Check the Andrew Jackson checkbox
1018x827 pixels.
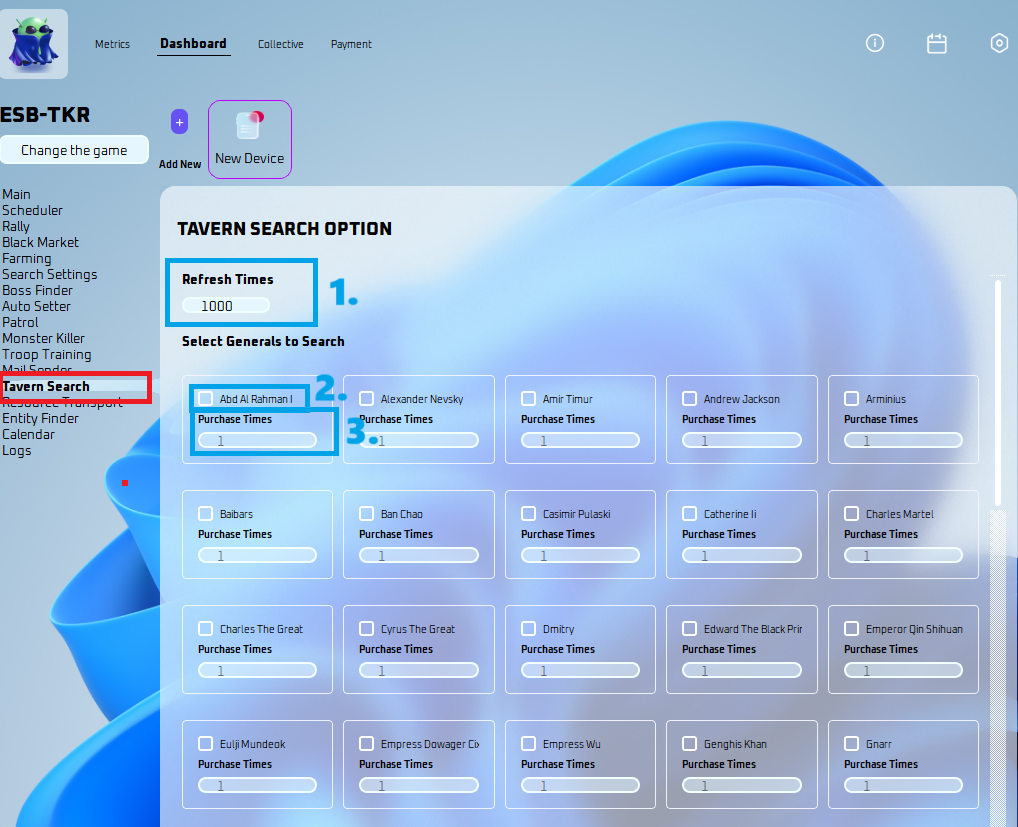coord(689,399)
